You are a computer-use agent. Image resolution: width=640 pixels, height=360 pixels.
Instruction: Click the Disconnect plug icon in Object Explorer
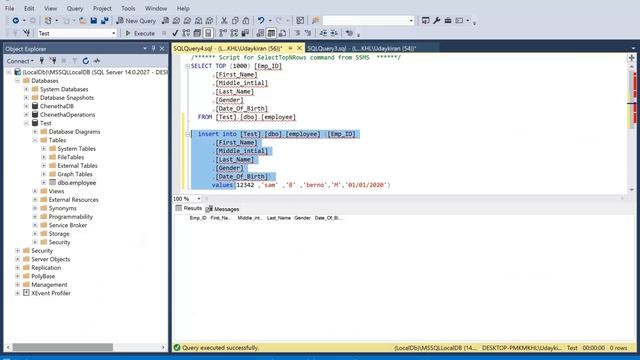coord(53,61)
